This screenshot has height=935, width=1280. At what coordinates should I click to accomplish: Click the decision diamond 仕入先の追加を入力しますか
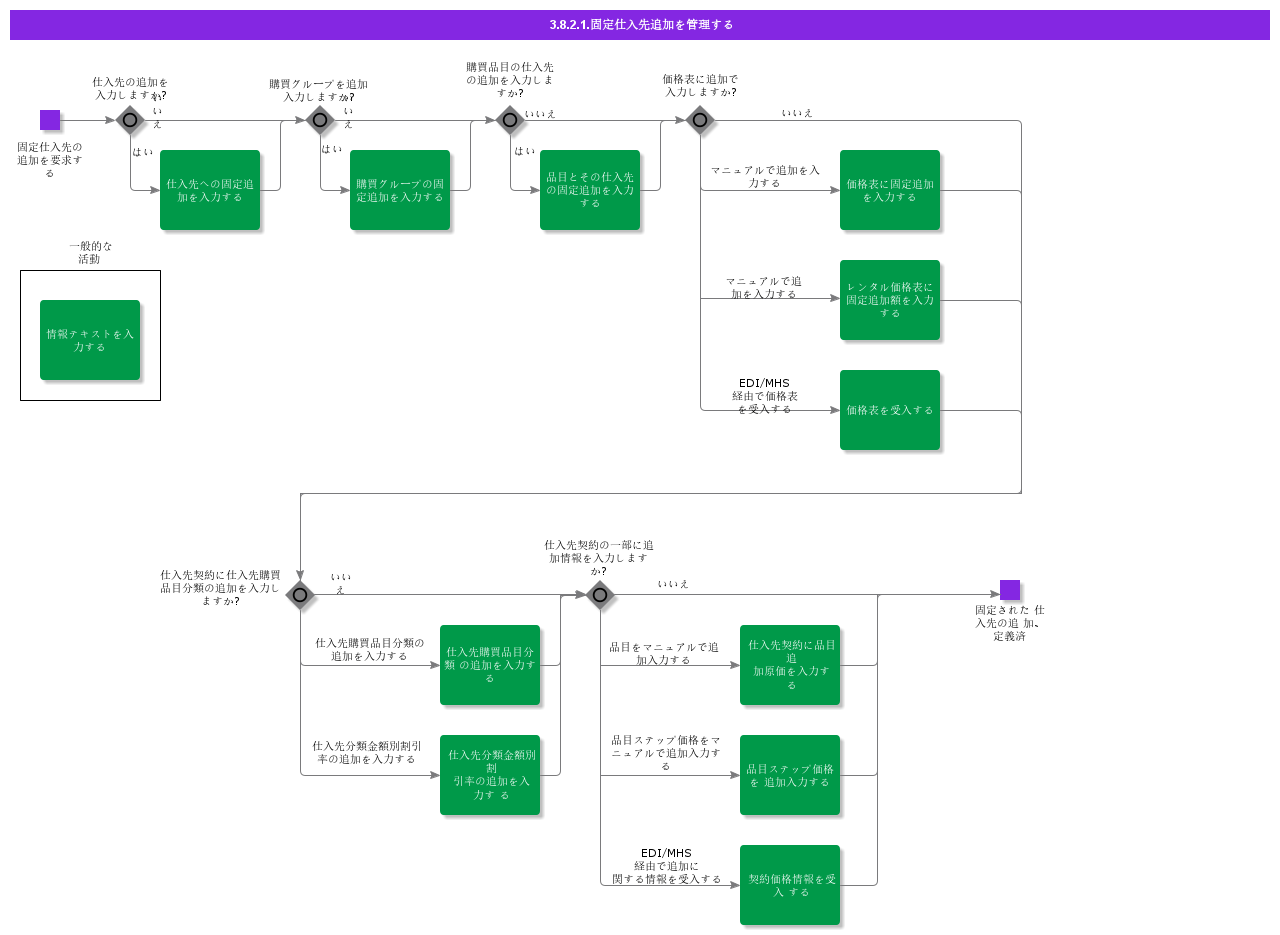coord(129,120)
